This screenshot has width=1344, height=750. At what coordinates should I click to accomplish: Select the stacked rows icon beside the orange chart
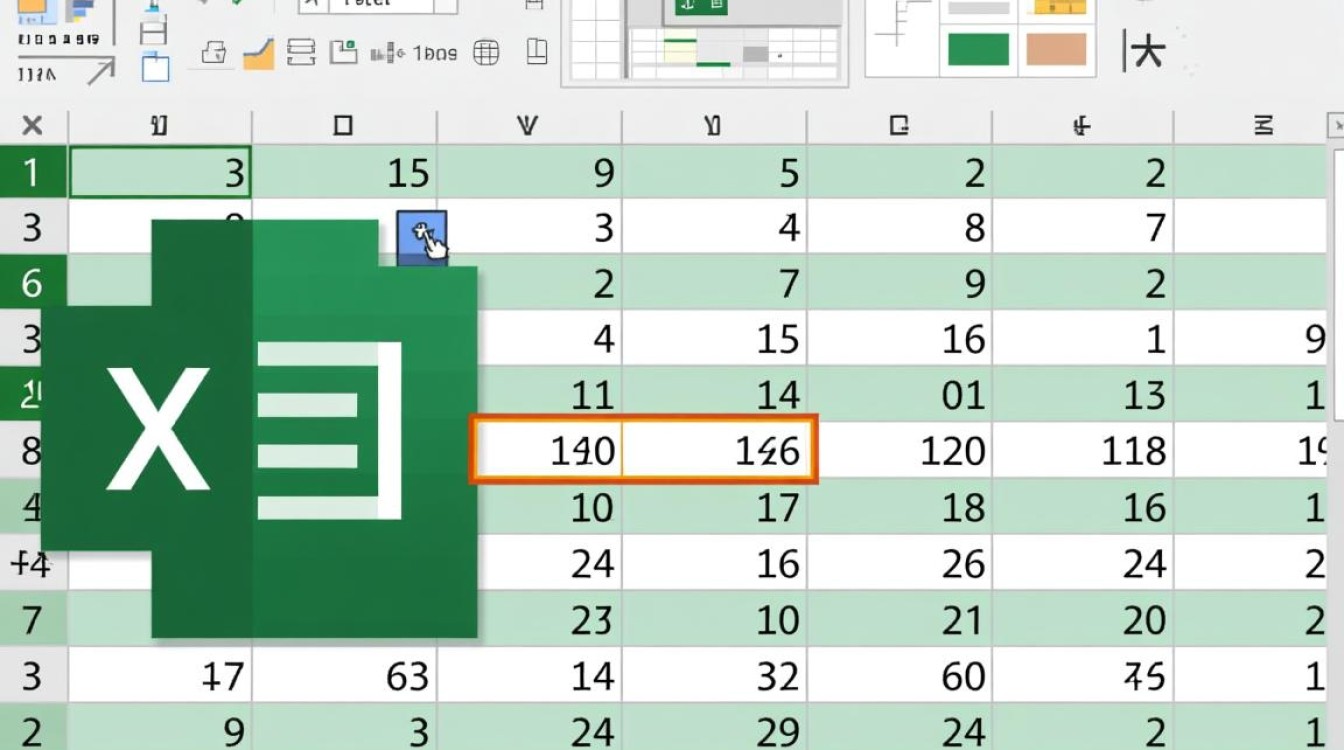click(301, 52)
